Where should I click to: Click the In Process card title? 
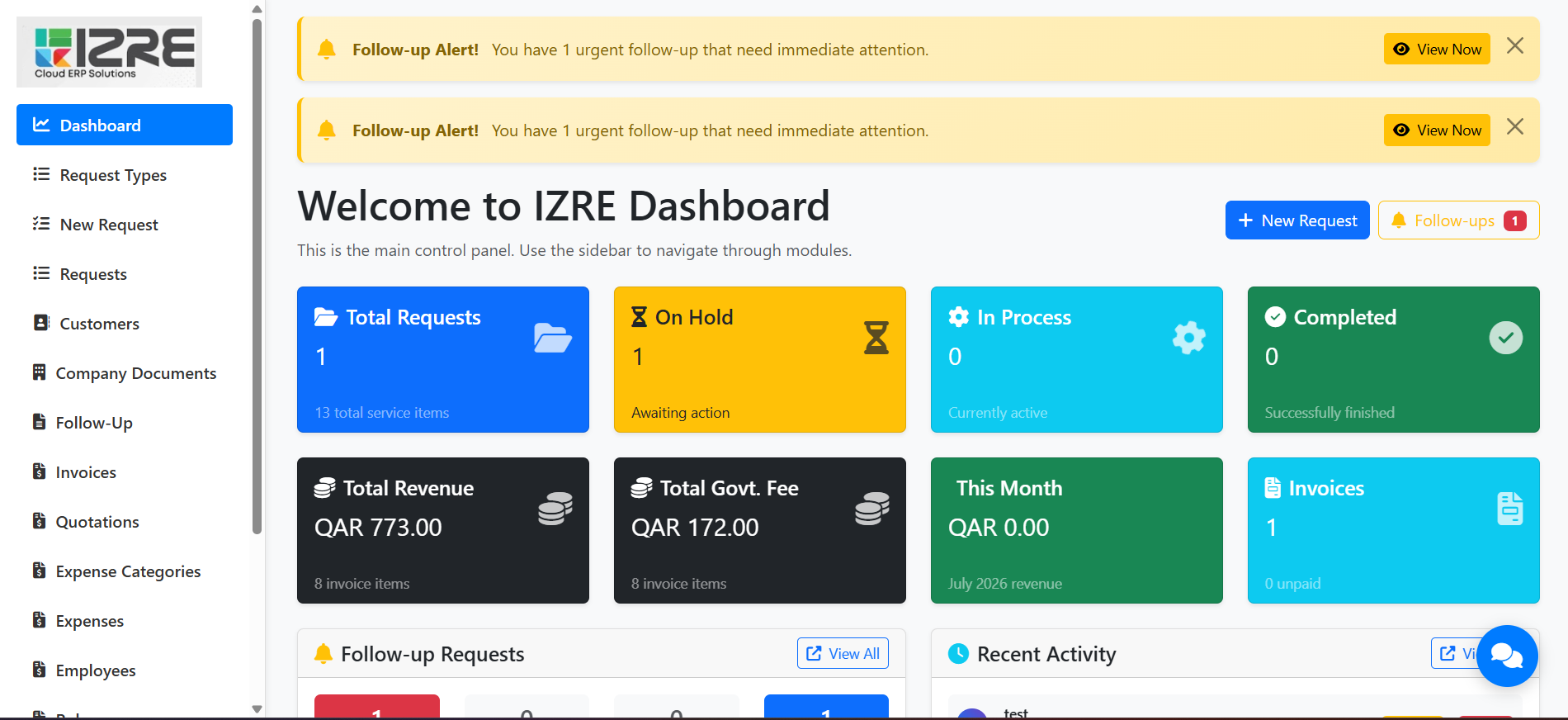pos(1024,317)
